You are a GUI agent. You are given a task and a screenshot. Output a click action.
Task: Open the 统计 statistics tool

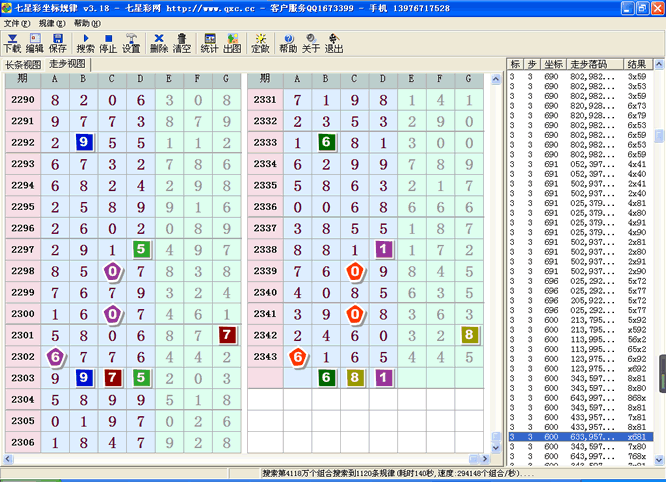pyautogui.click(x=209, y=44)
